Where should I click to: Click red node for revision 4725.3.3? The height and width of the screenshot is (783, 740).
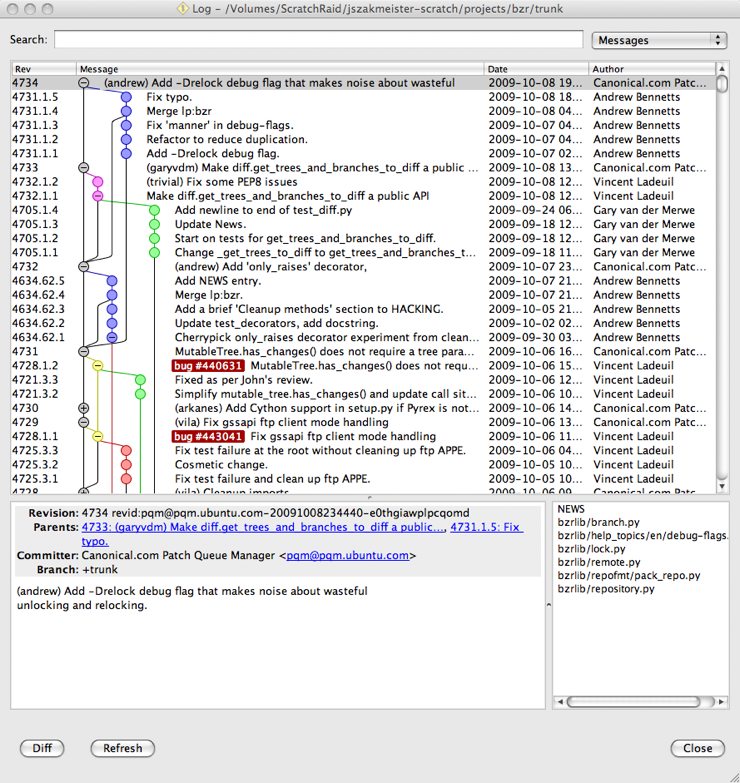[126, 451]
